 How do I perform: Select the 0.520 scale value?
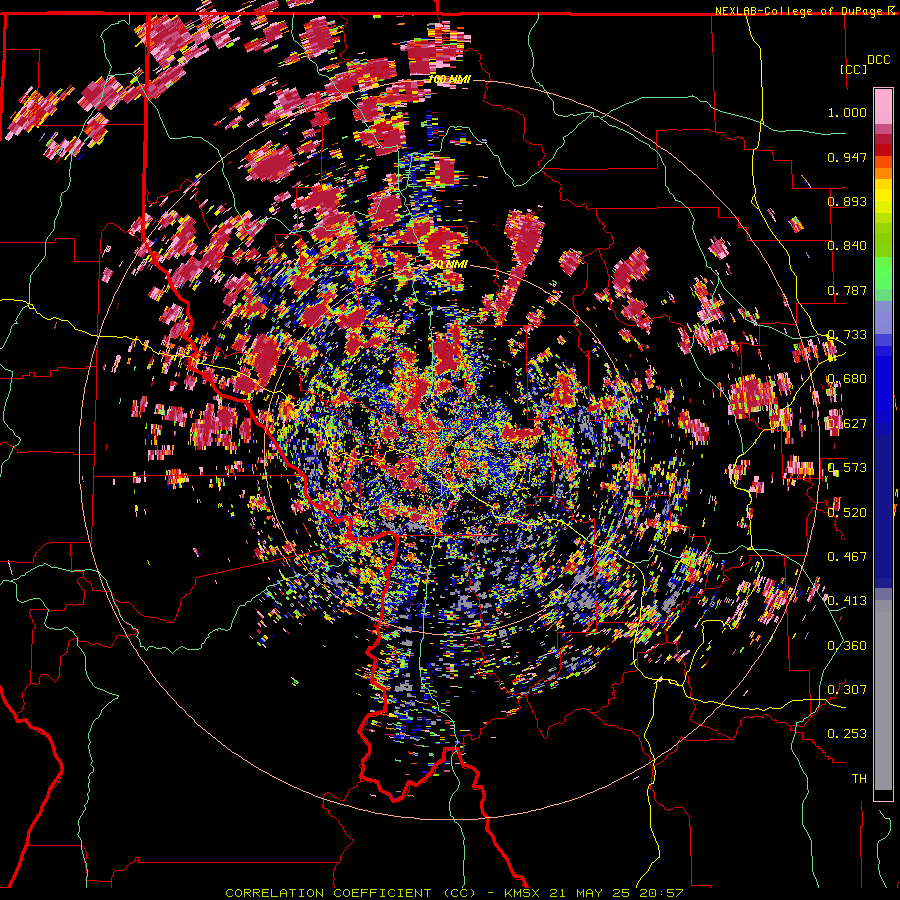847,513
